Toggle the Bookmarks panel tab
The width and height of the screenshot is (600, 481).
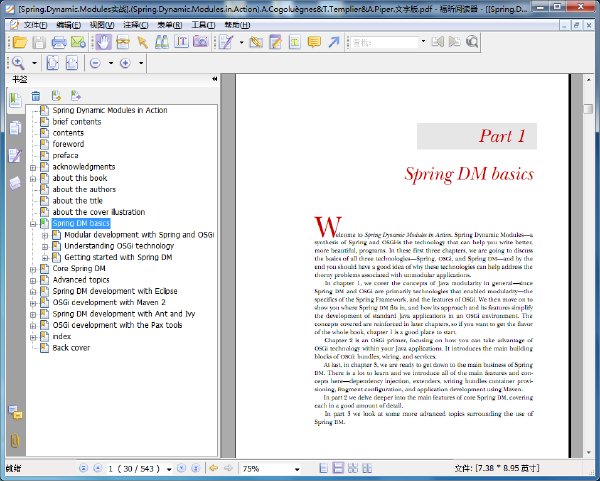(15, 100)
